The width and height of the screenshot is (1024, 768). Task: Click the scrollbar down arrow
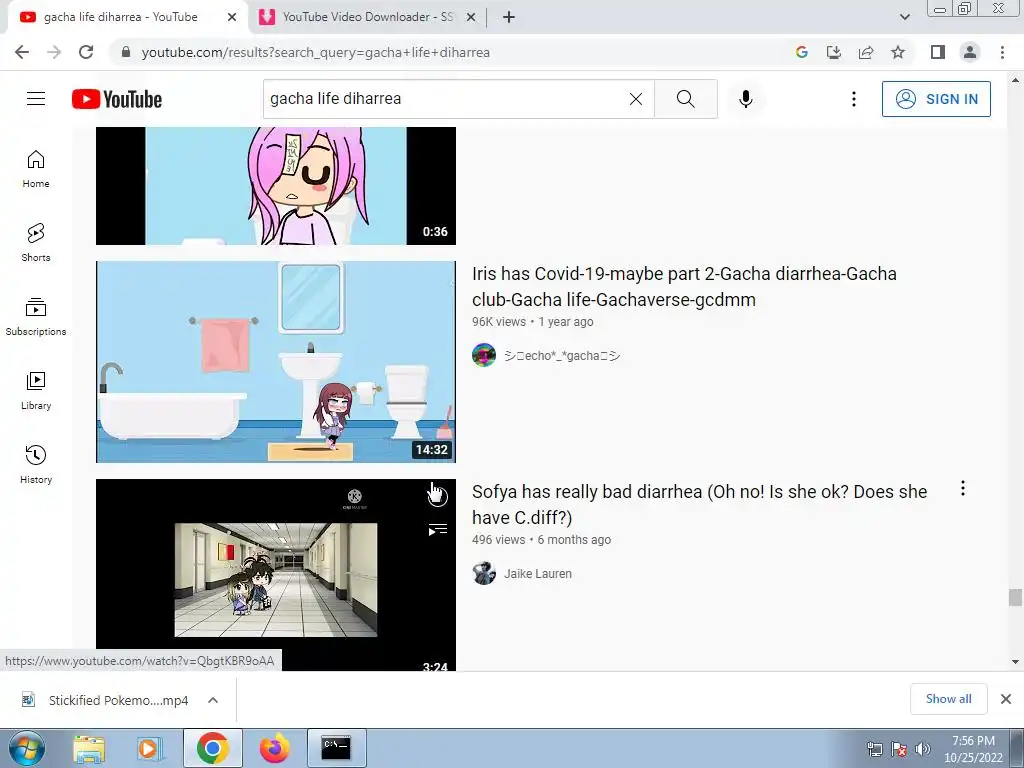click(1015, 662)
